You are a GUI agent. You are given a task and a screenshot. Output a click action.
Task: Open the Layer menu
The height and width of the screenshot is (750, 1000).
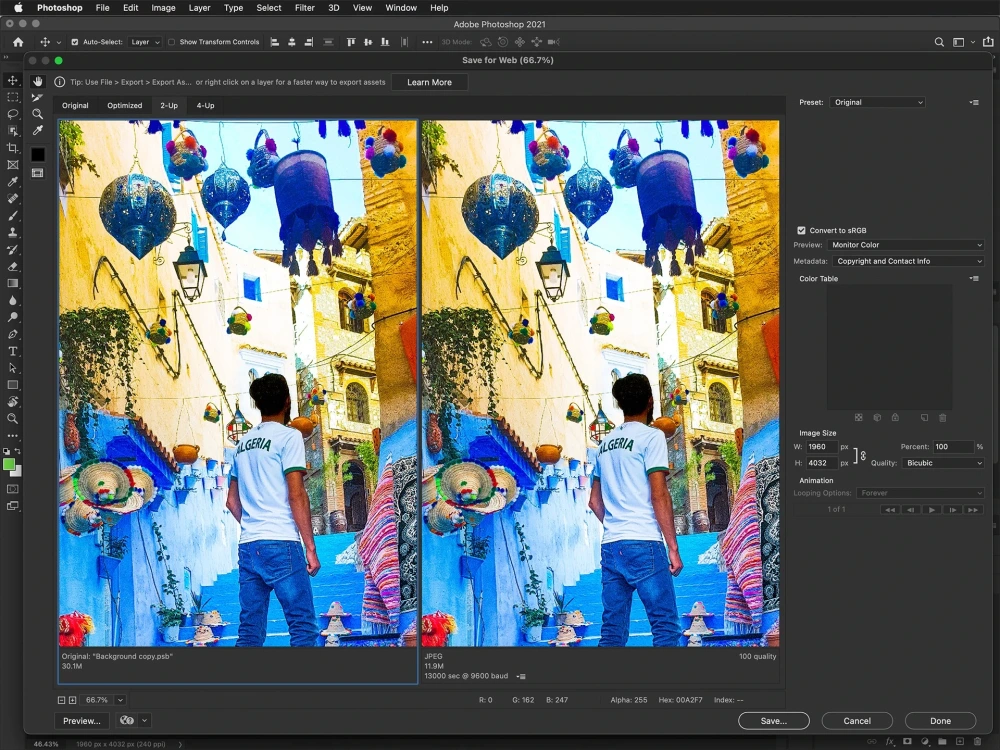pos(199,8)
